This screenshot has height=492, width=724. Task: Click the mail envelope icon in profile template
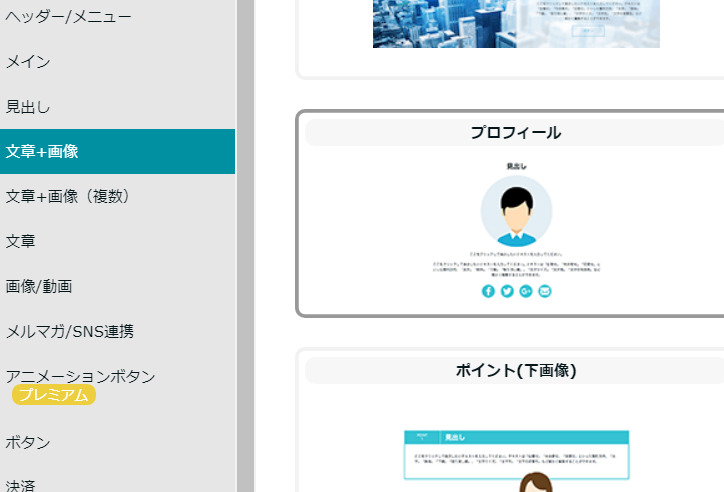[545, 291]
